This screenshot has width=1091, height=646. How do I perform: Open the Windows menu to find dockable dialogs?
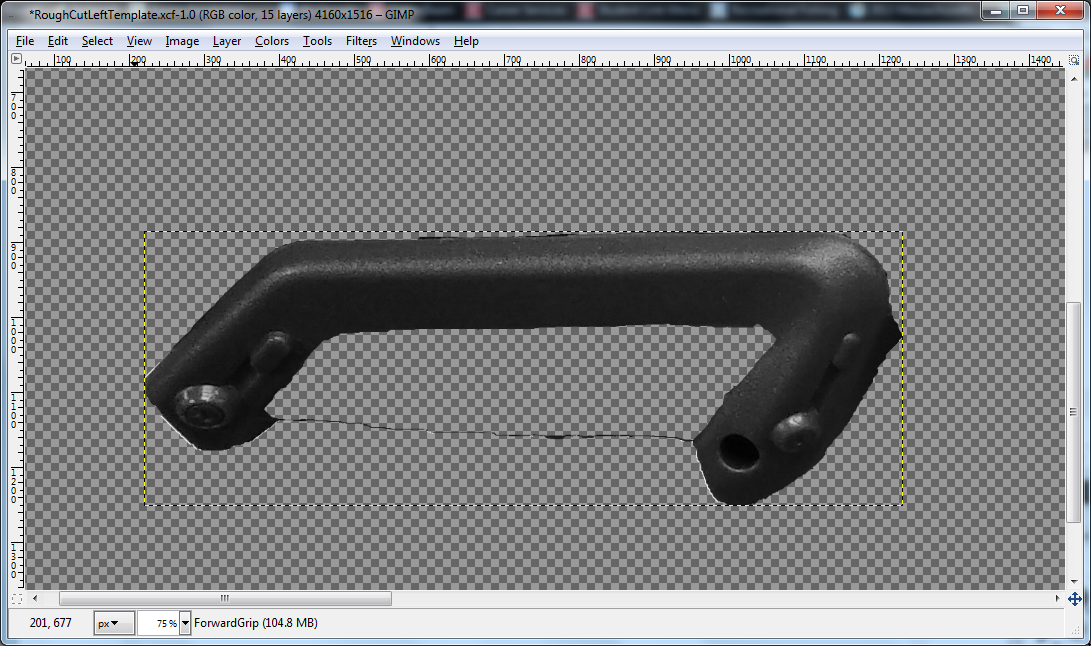coord(415,41)
